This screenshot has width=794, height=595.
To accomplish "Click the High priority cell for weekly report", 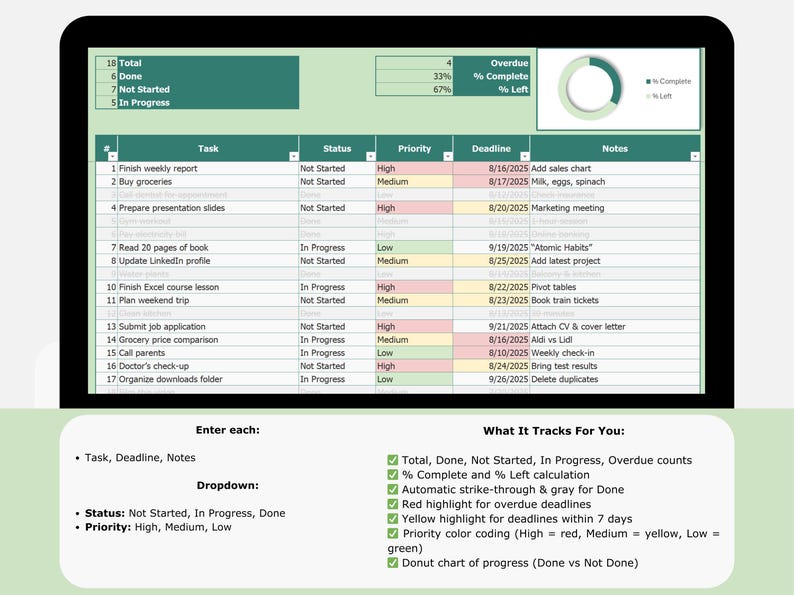I will point(414,169).
